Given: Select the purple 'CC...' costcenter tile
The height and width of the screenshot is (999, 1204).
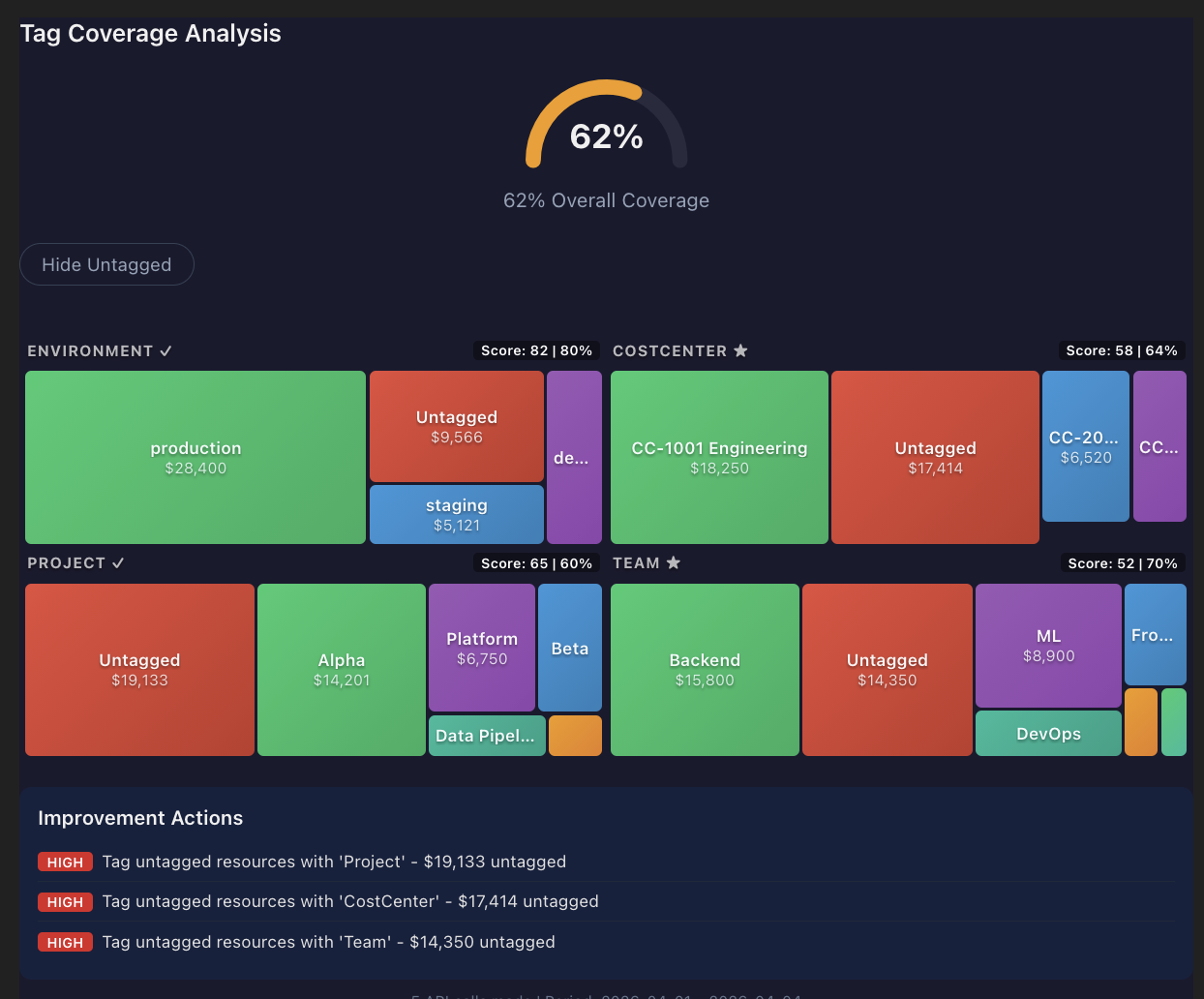Looking at the screenshot, I should click(x=1159, y=446).
